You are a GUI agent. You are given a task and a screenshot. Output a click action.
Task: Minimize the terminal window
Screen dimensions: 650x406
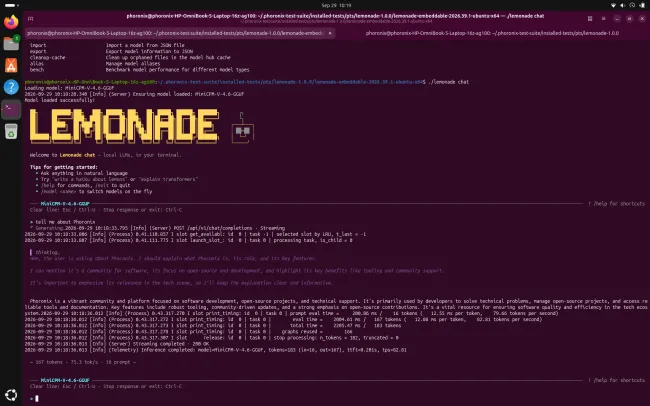[617, 19]
